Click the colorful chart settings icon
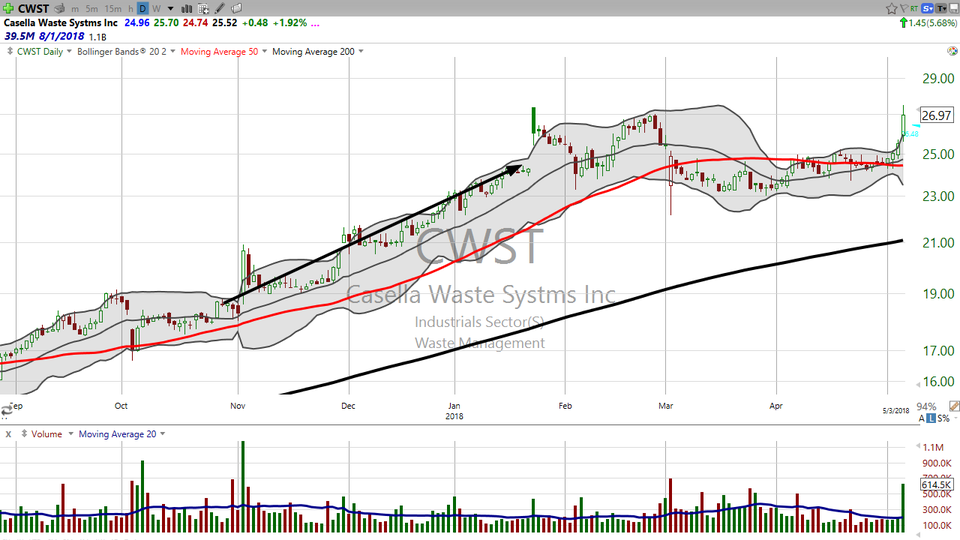Viewport: 960px width, 540px height. coord(953,51)
